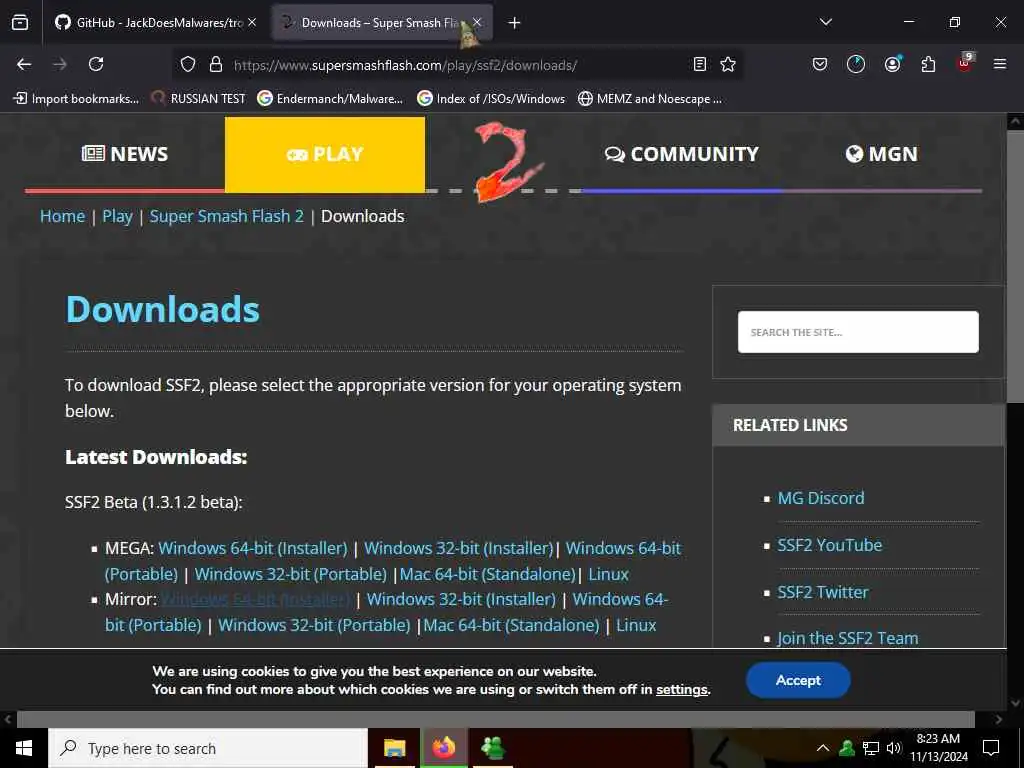Open the Firefox account icon

pos(892,64)
